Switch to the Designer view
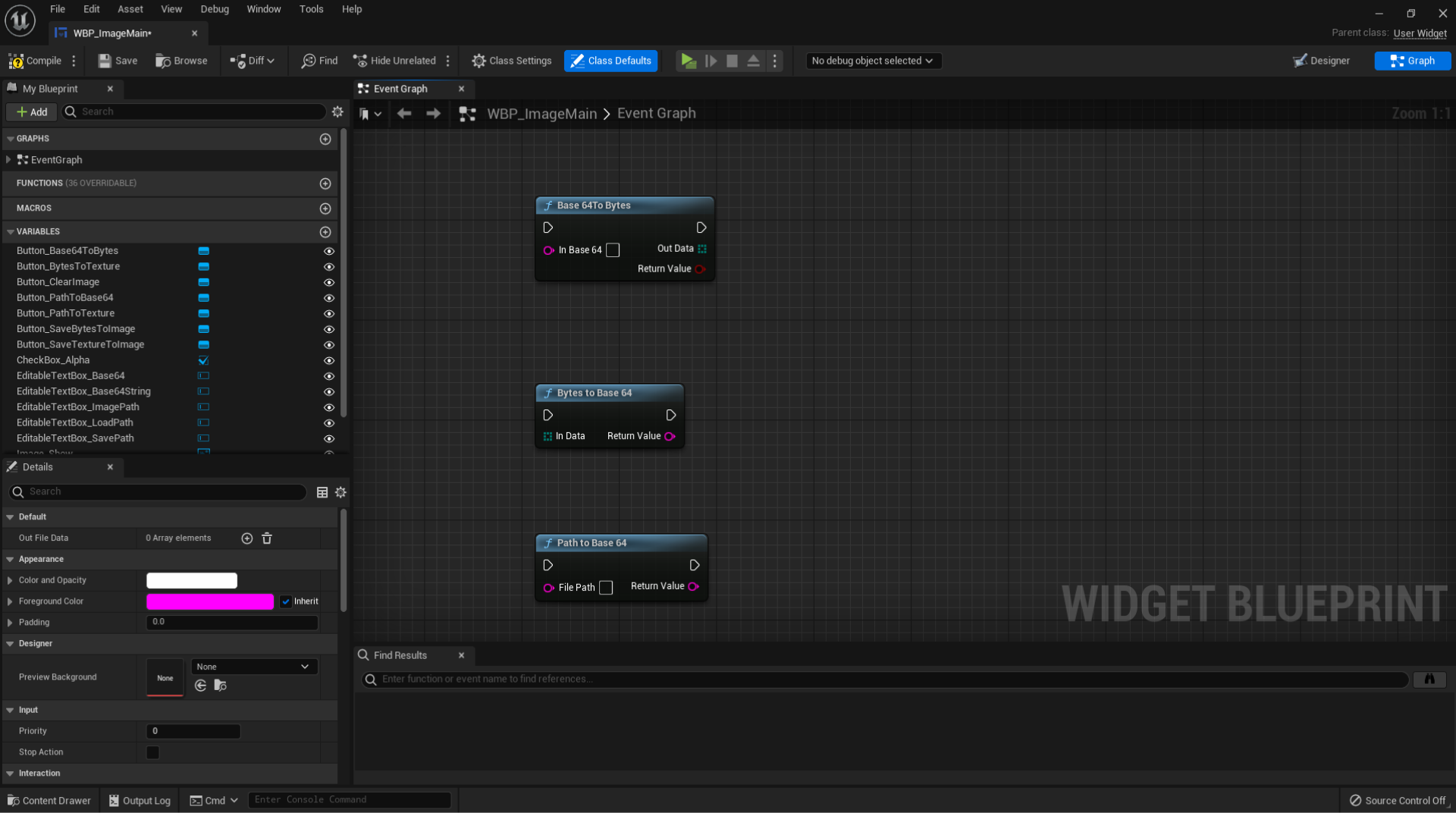This screenshot has height=819, width=1456. point(1321,61)
